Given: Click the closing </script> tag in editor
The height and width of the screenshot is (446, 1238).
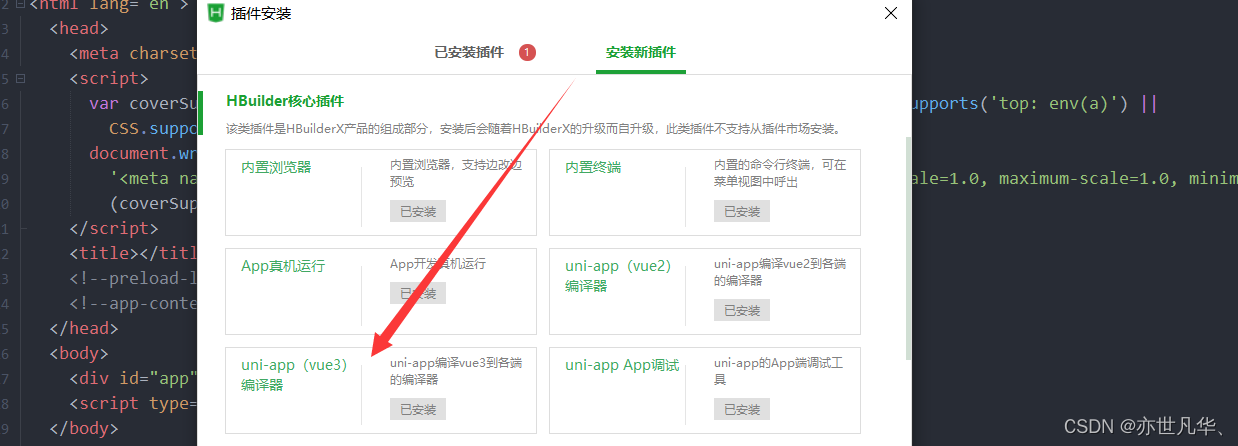Looking at the screenshot, I should [114, 228].
